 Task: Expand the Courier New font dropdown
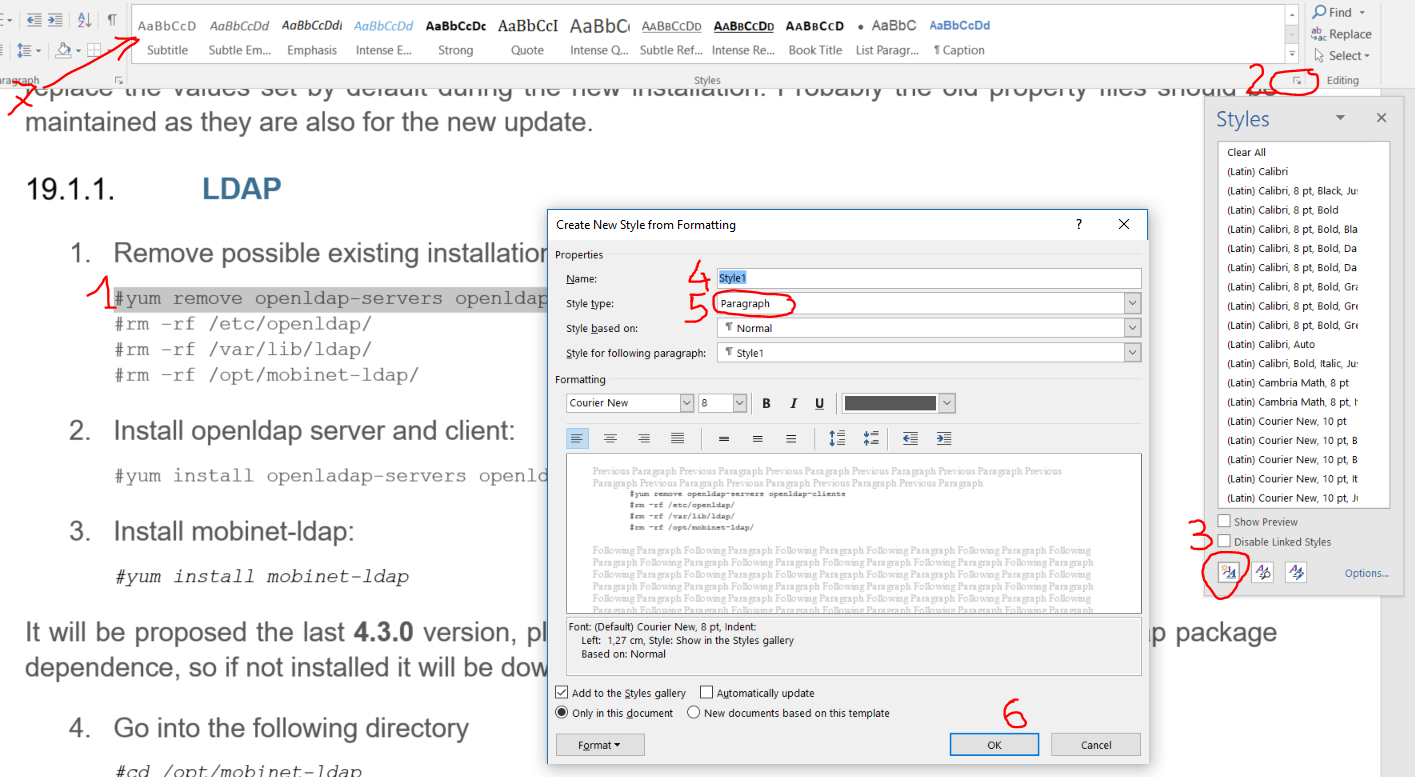(686, 403)
